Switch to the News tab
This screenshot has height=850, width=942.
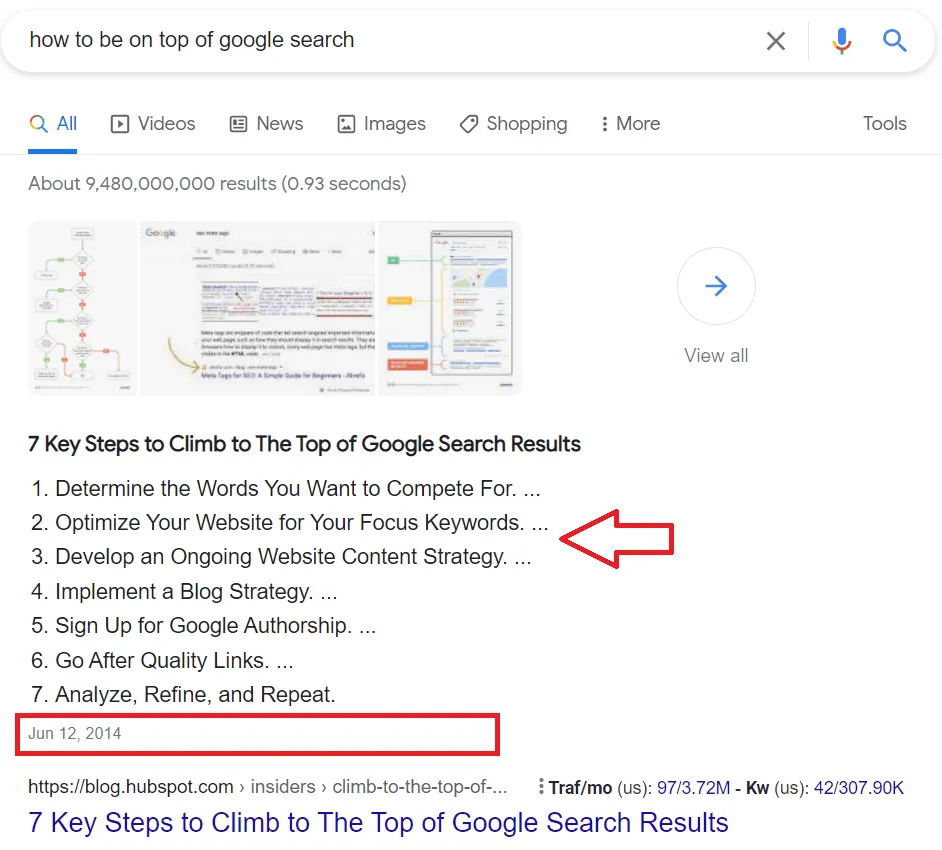266,124
